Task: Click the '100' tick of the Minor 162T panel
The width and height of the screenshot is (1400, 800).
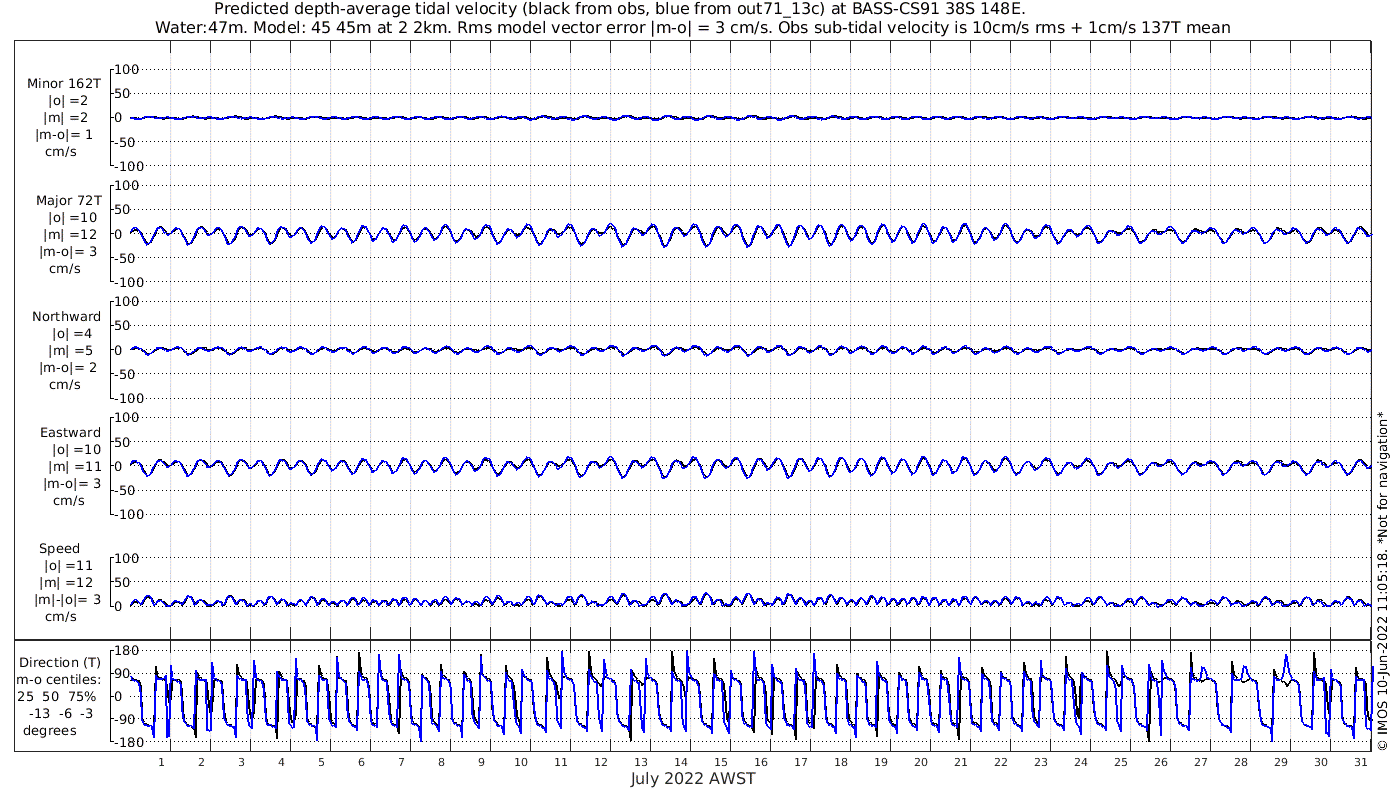Action: [x=127, y=69]
